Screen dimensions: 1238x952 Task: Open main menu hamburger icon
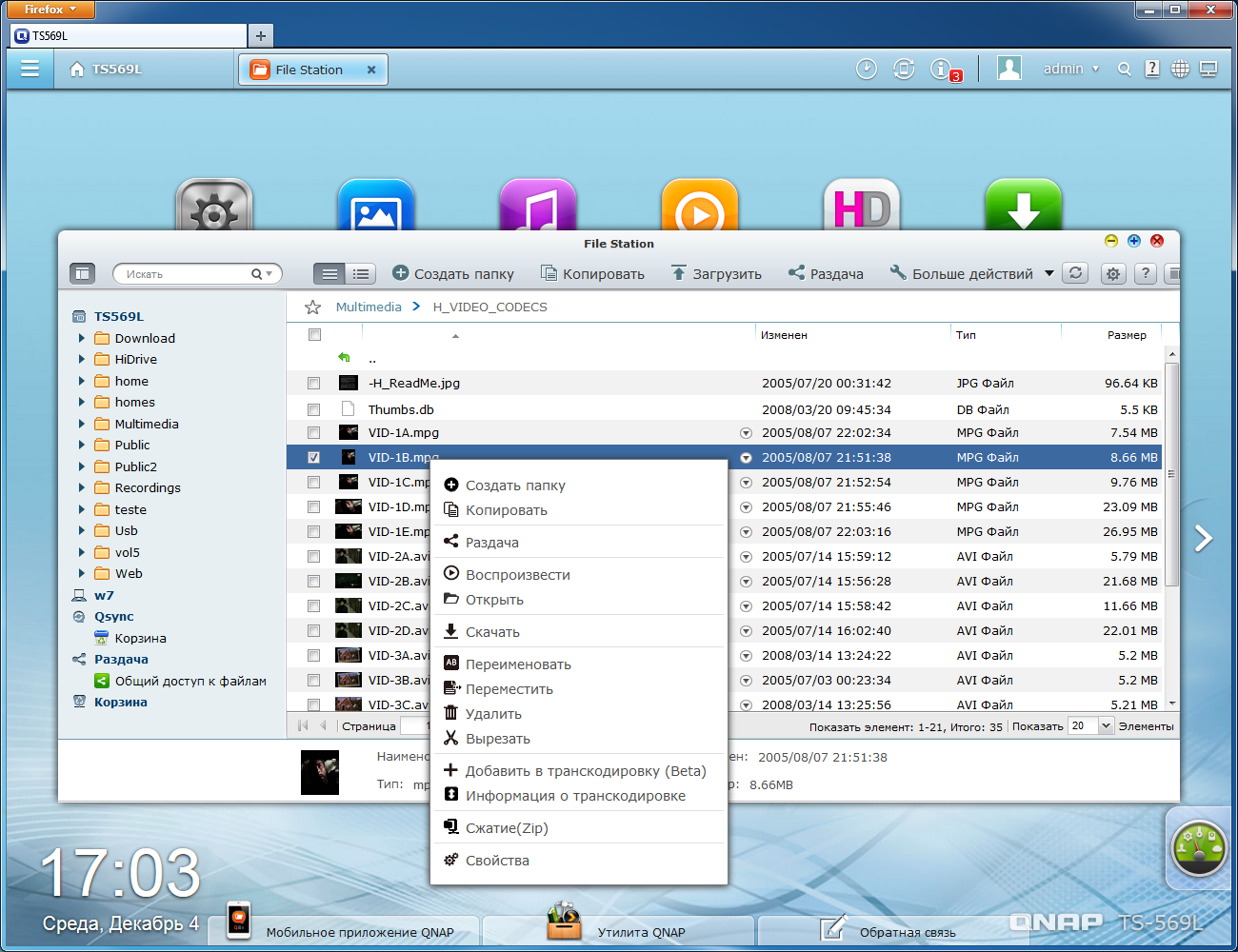[x=30, y=69]
